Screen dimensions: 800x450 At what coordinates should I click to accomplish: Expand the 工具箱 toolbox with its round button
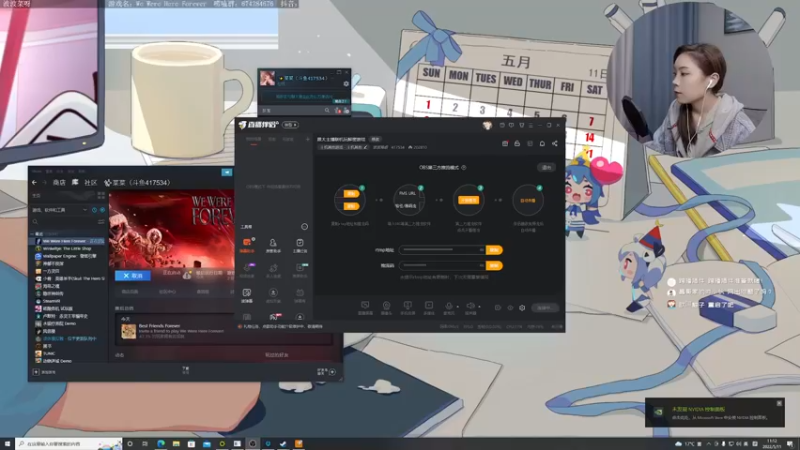[x=305, y=227]
